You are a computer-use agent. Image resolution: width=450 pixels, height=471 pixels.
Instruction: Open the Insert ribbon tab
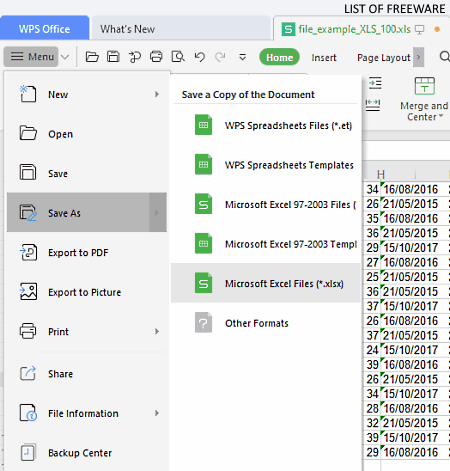pyautogui.click(x=324, y=58)
